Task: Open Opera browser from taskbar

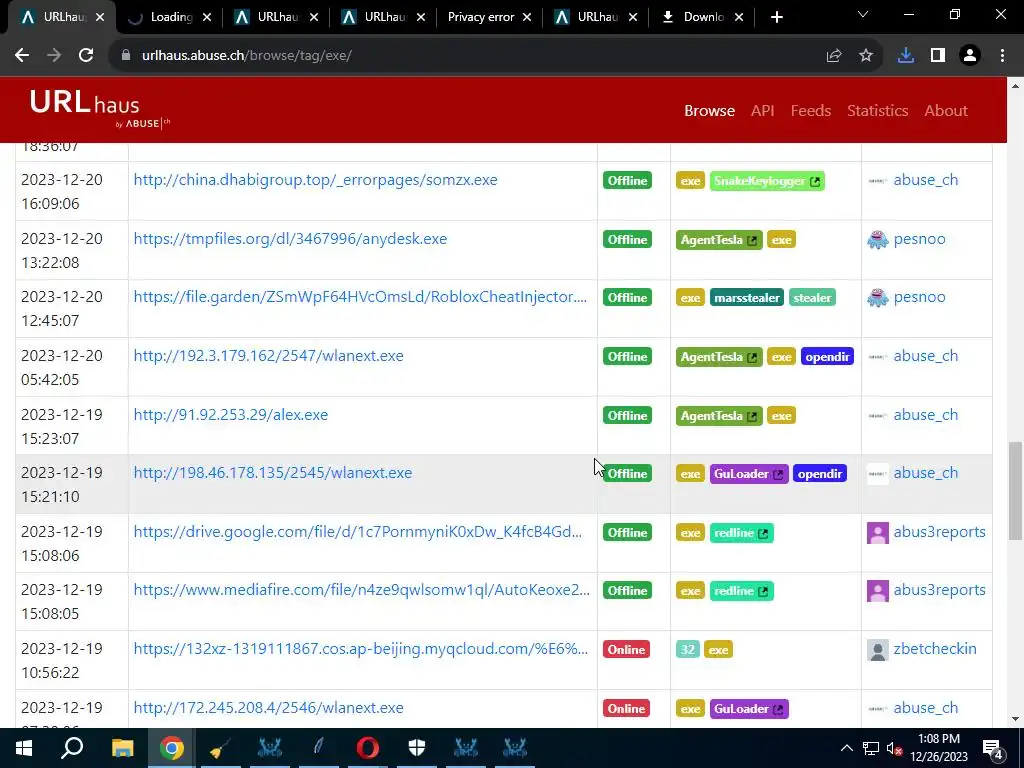Action: (368, 748)
